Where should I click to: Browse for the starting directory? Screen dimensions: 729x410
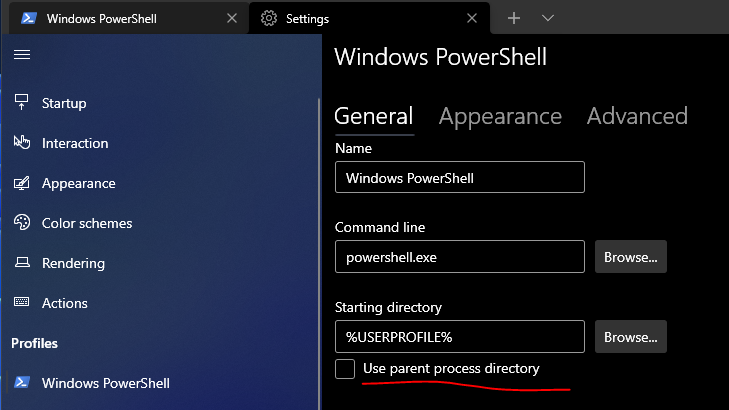tap(631, 337)
